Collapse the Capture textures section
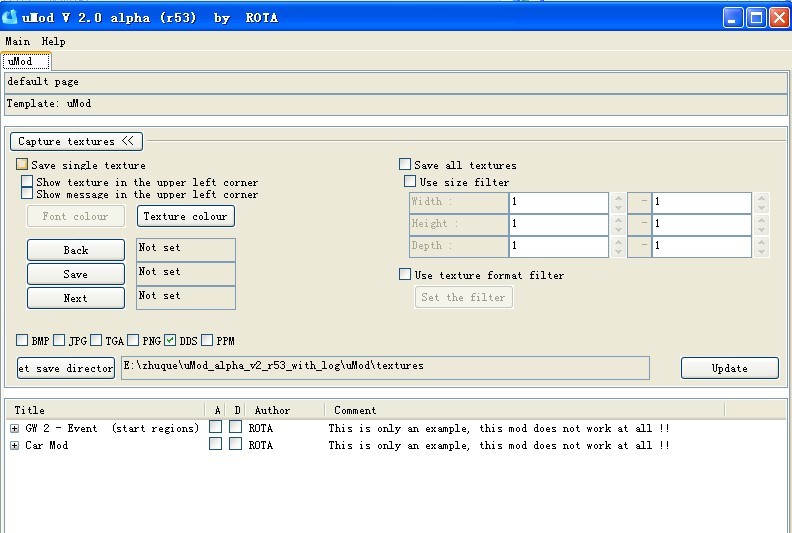This screenshot has height=533, width=792. point(76,142)
